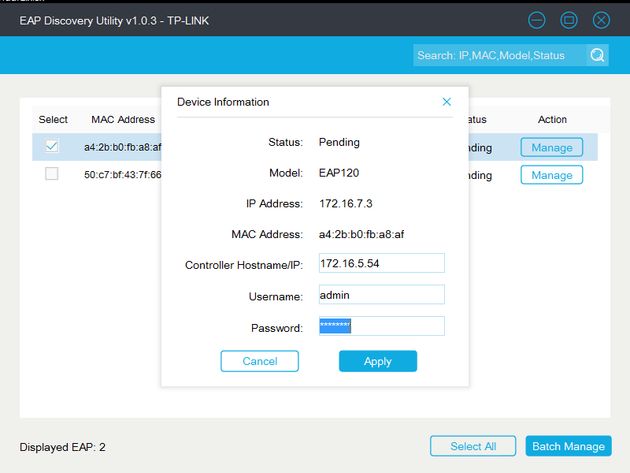This screenshot has height=473, width=630.
Task: Close the Device Information dialog
Action: click(x=446, y=102)
